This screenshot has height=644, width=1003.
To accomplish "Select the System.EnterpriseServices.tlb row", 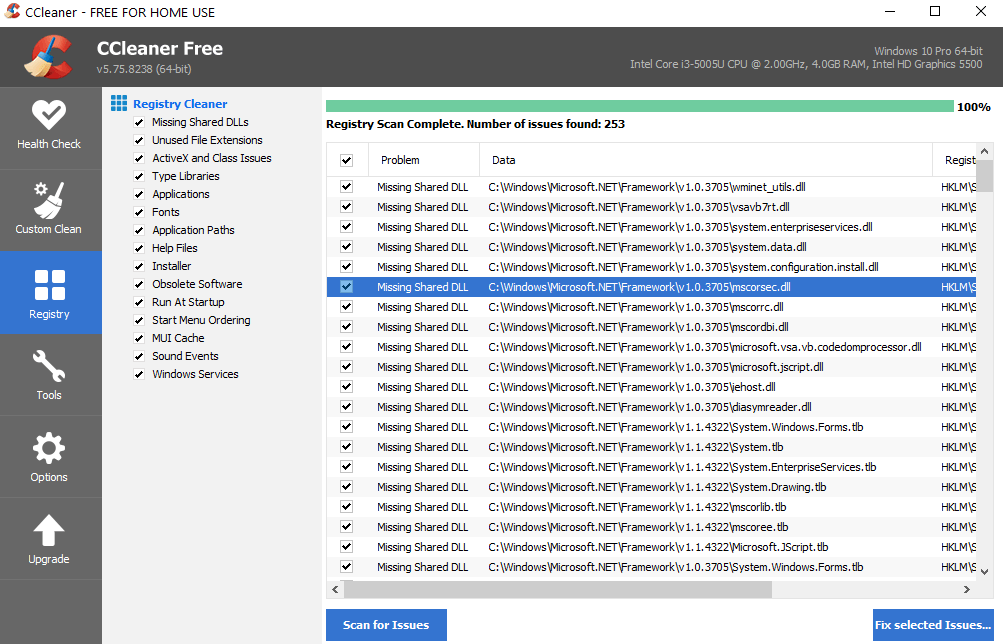I will (652, 467).
